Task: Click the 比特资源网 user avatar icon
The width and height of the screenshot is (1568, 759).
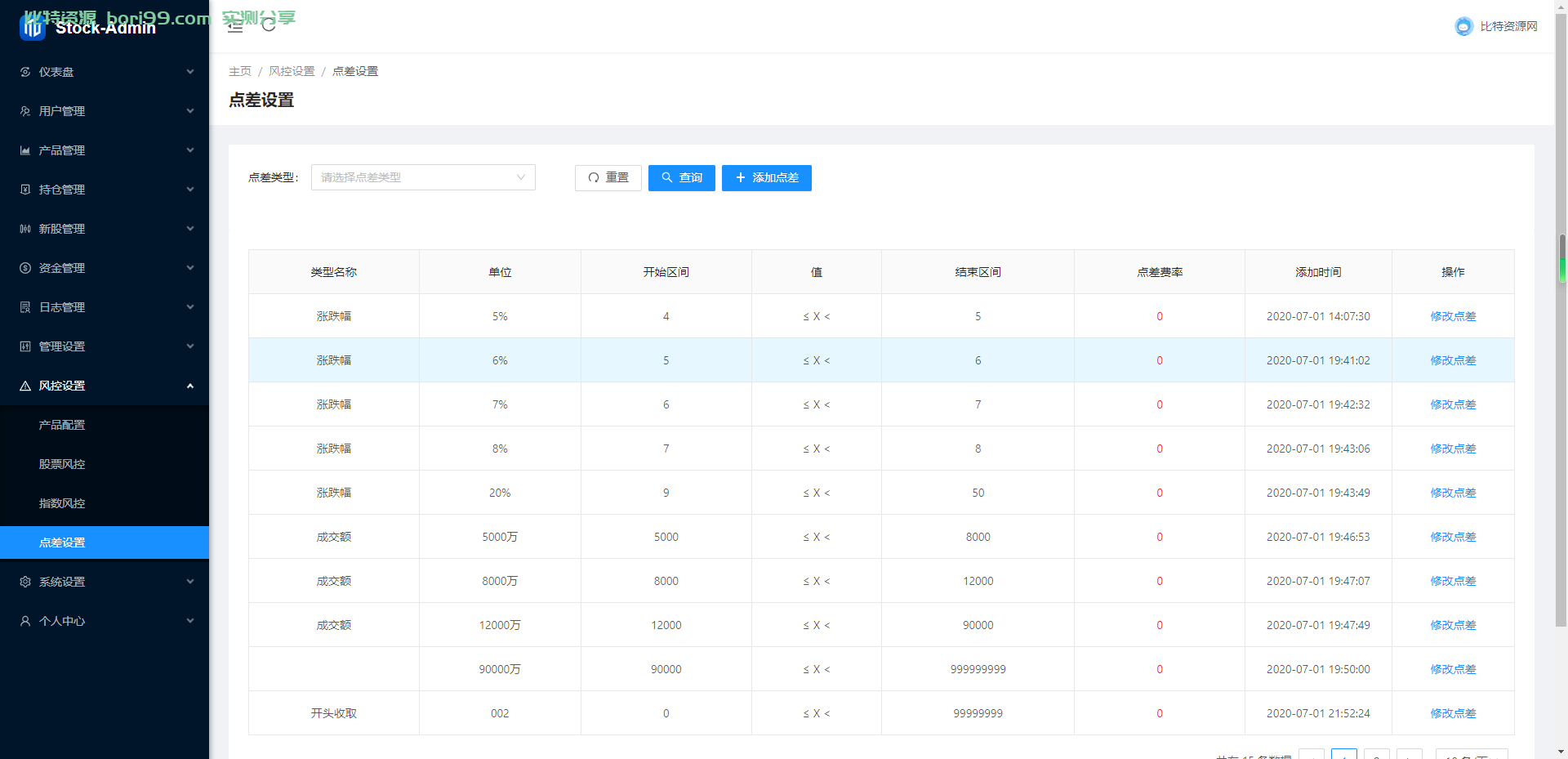Action: click(x=1463, y=26)
